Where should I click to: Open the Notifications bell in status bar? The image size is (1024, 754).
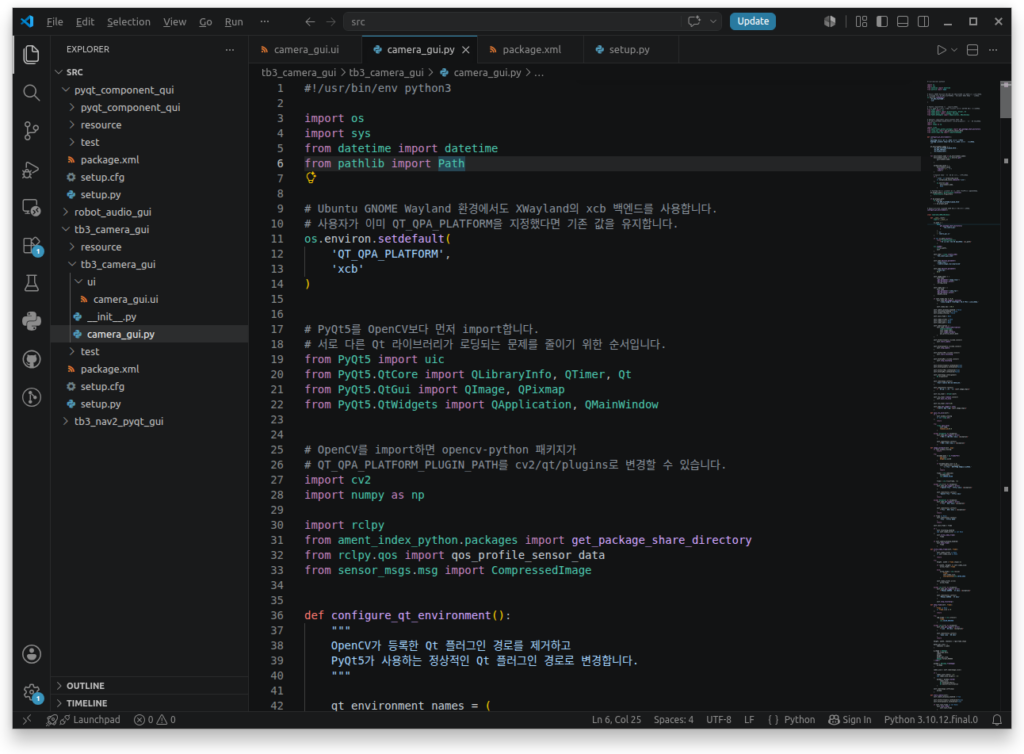997,720
